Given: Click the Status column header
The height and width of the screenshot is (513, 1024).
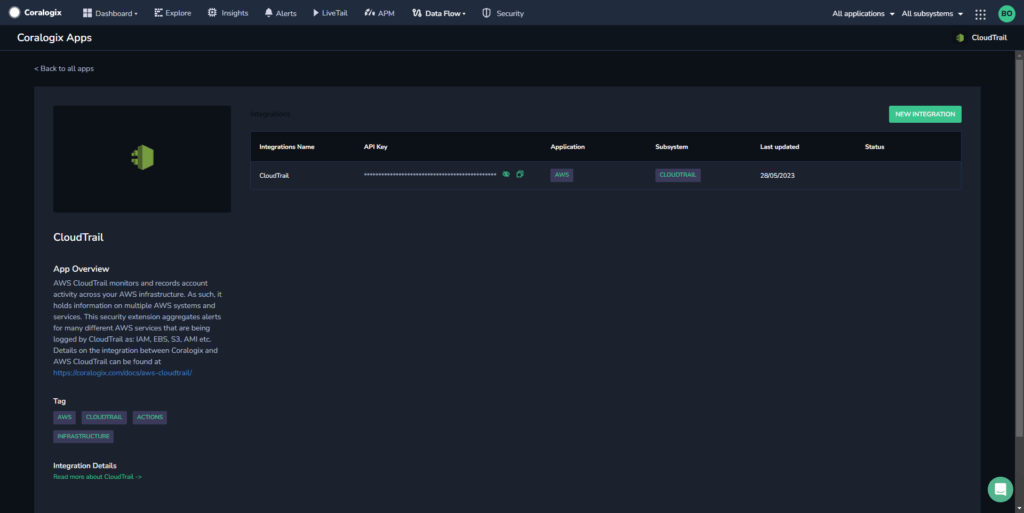Looking at the screenshot, I should 874,147.
